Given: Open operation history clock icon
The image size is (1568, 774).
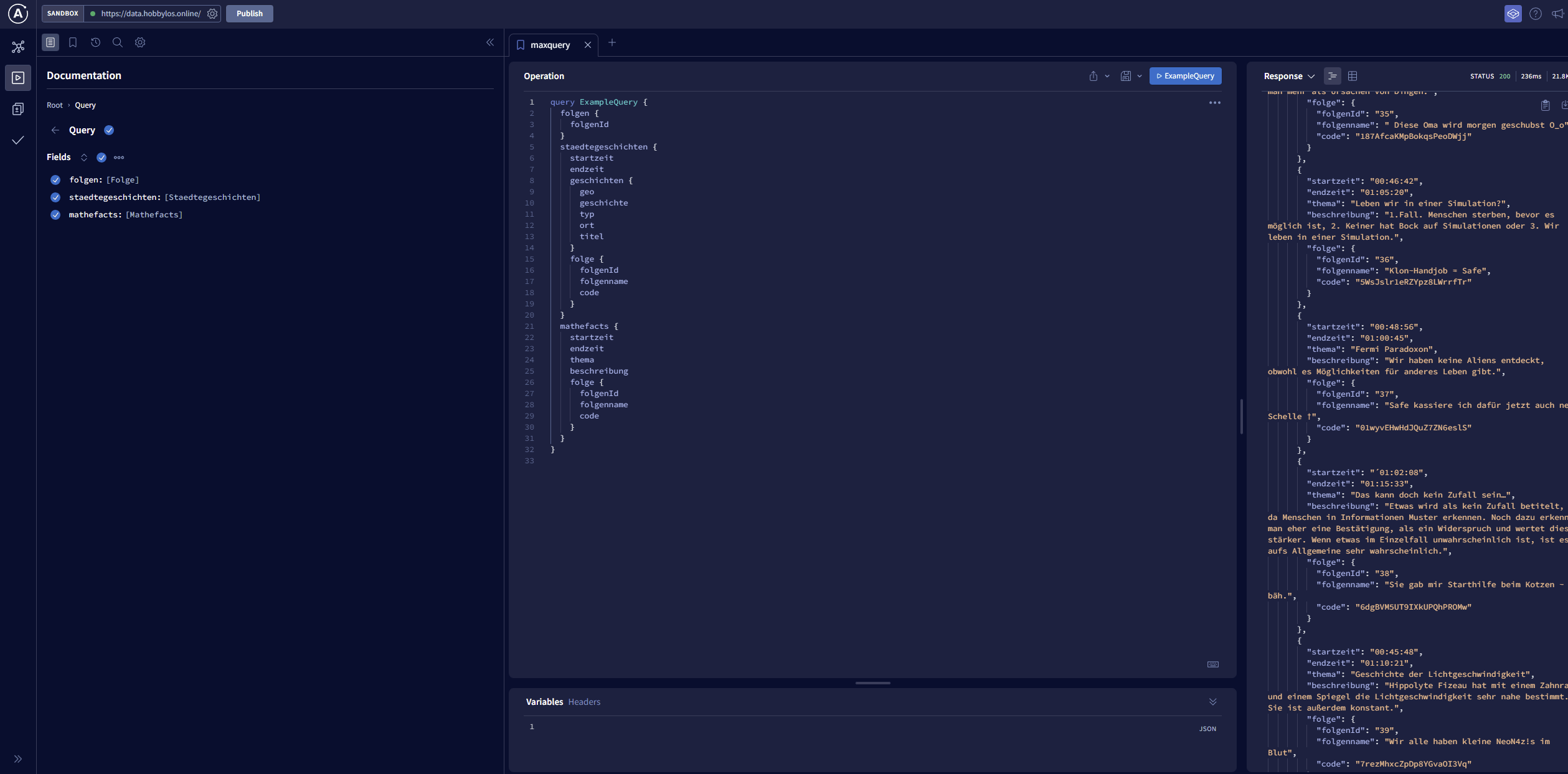Looking at the screenshot, I should pos(95,42).
